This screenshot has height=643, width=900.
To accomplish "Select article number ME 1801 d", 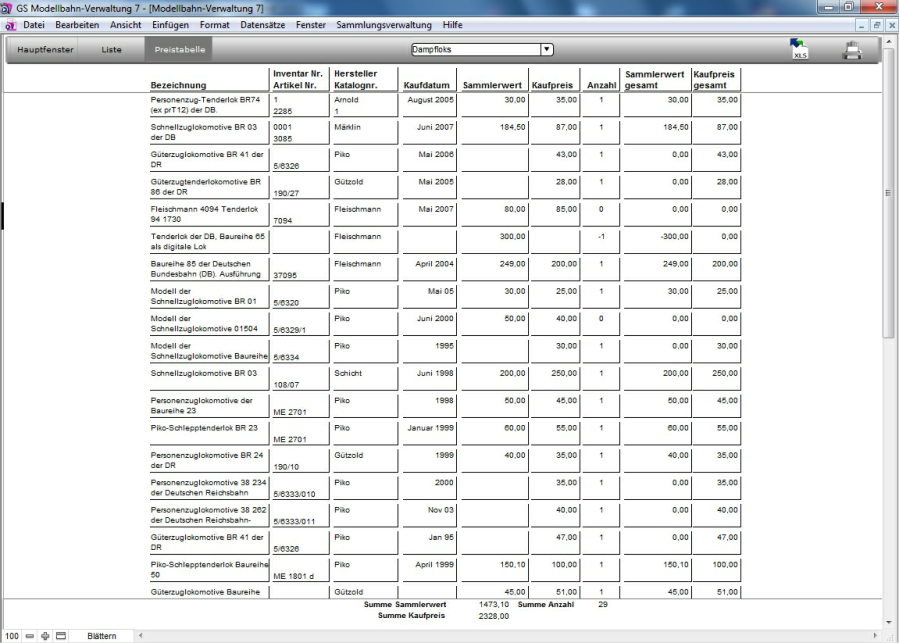I will coord(293,576).
